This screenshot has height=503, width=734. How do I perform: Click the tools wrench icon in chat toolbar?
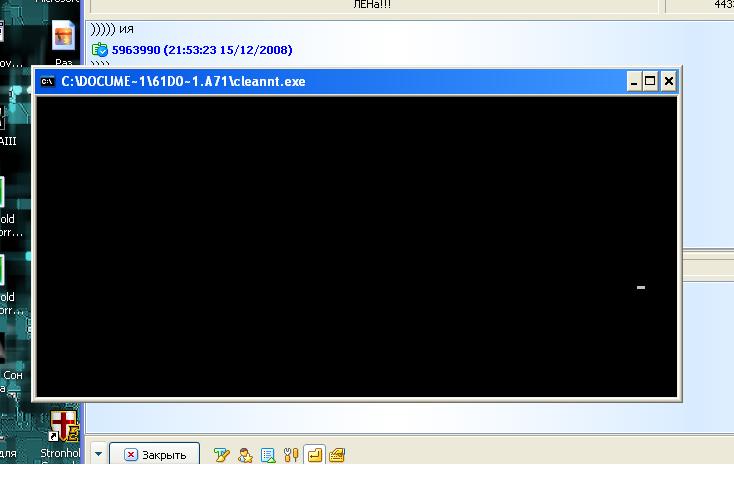point(291,455)
